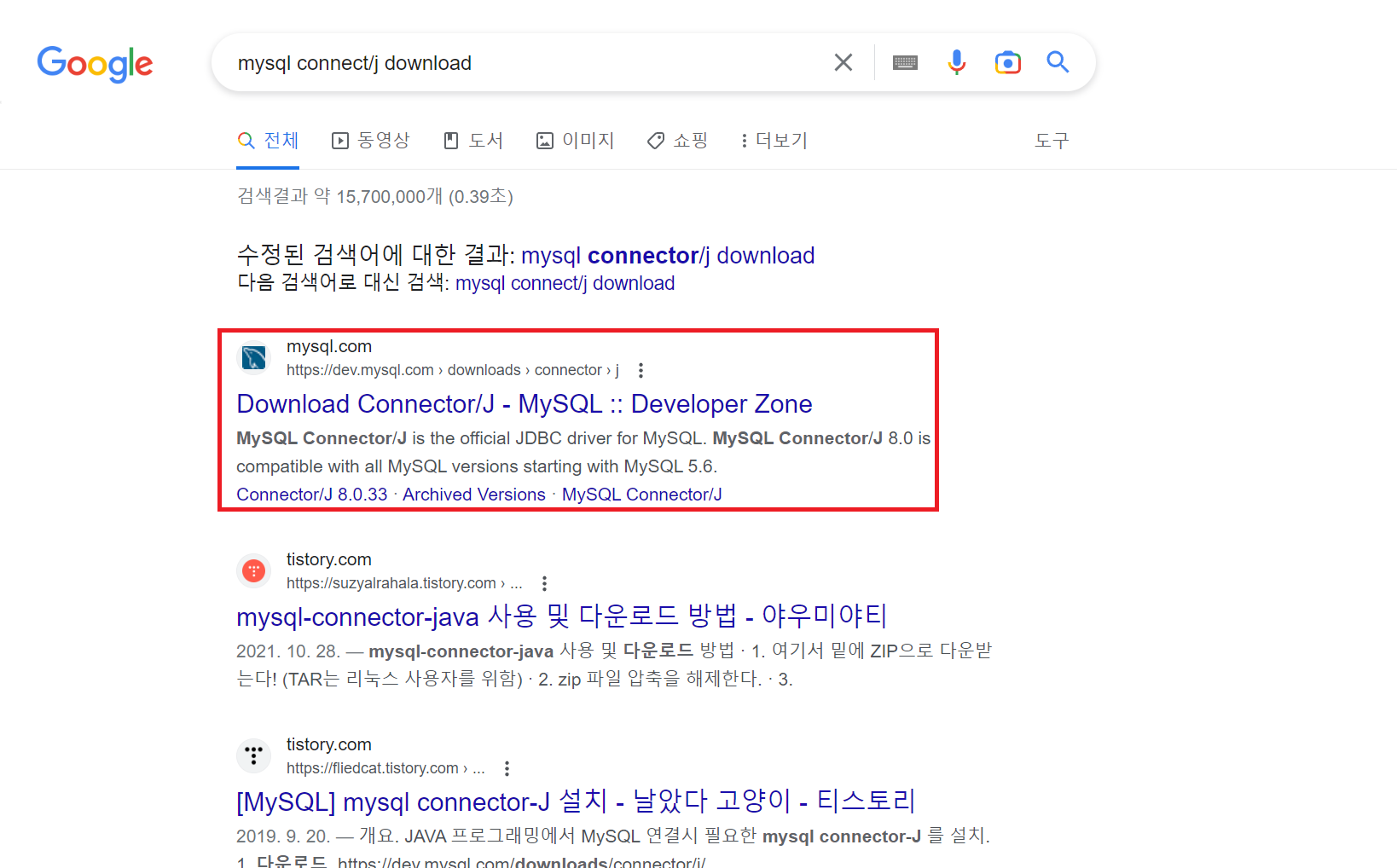This screenshot has width=1397, height=868.
Task: Search instead for 'mysql connect/j download'
Action: [565, 283]
